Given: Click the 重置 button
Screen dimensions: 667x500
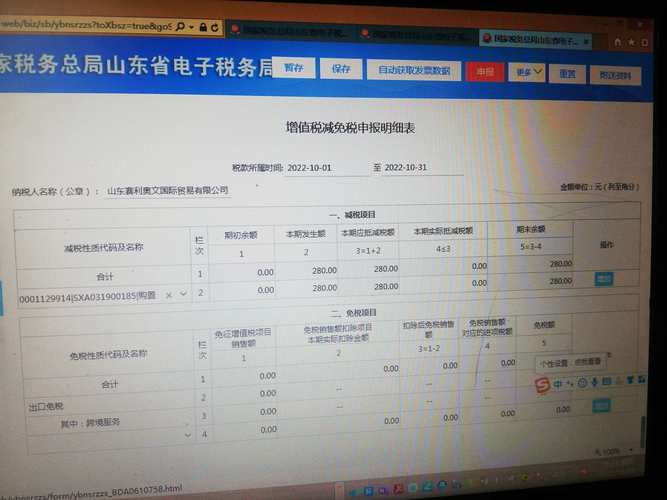Looking at the screenshot, I should 567,74.
